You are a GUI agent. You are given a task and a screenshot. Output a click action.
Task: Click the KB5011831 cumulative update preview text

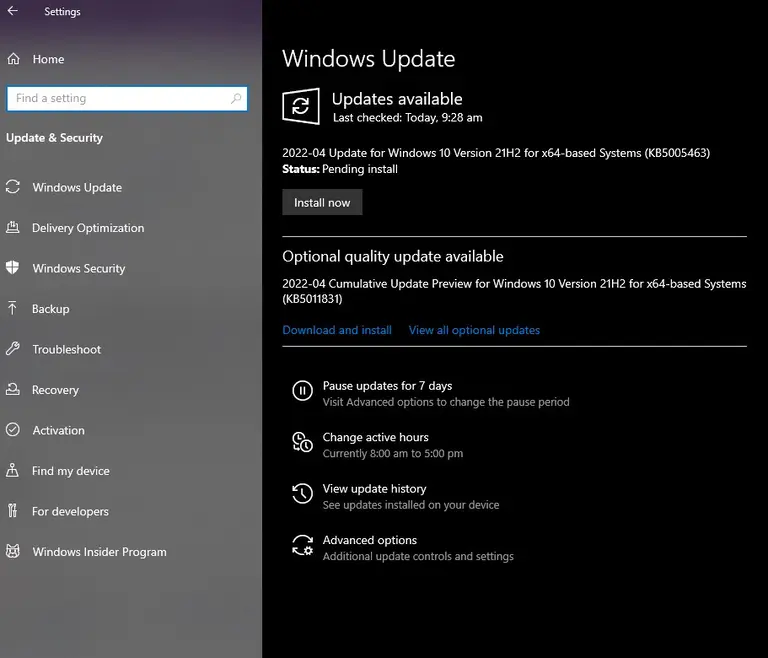click(514, 291)
